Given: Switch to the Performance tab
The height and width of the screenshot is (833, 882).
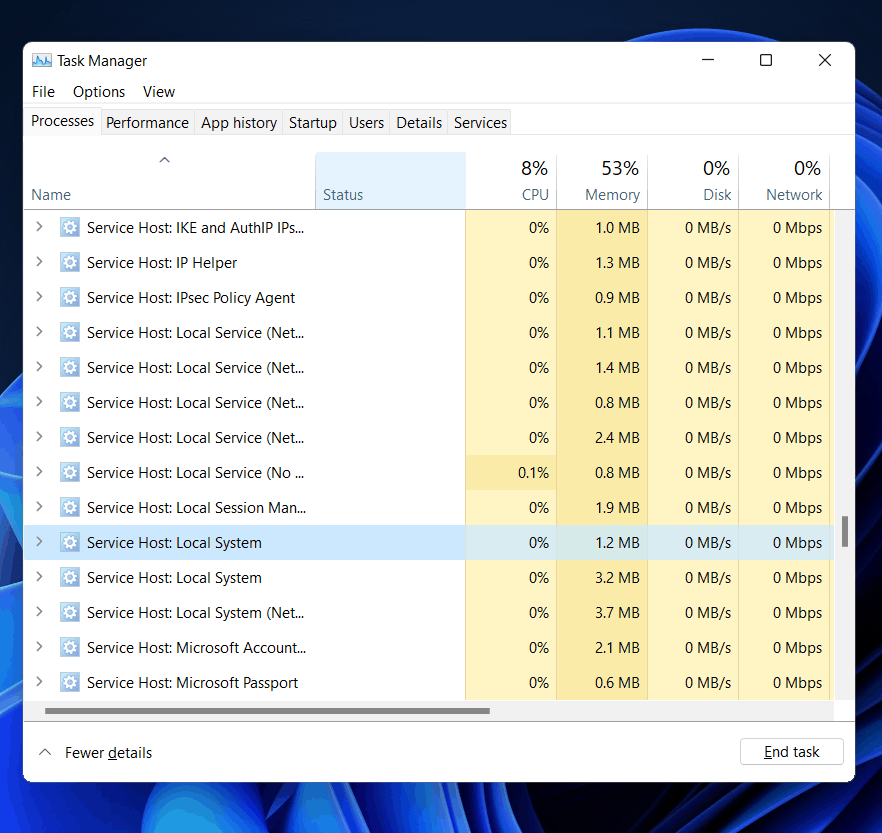Looking at the screenshot, I should pos(147,123).
